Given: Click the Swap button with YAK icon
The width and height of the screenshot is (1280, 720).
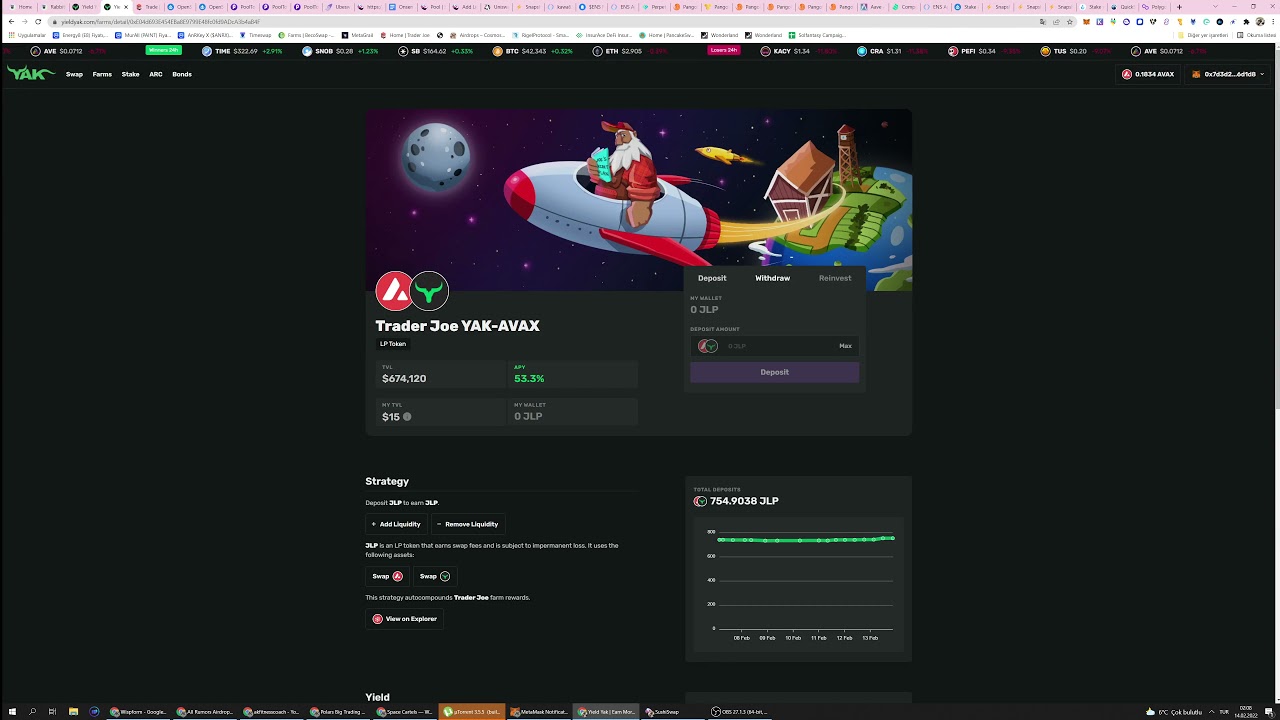Looking at the screenshot, I should 434,576.
